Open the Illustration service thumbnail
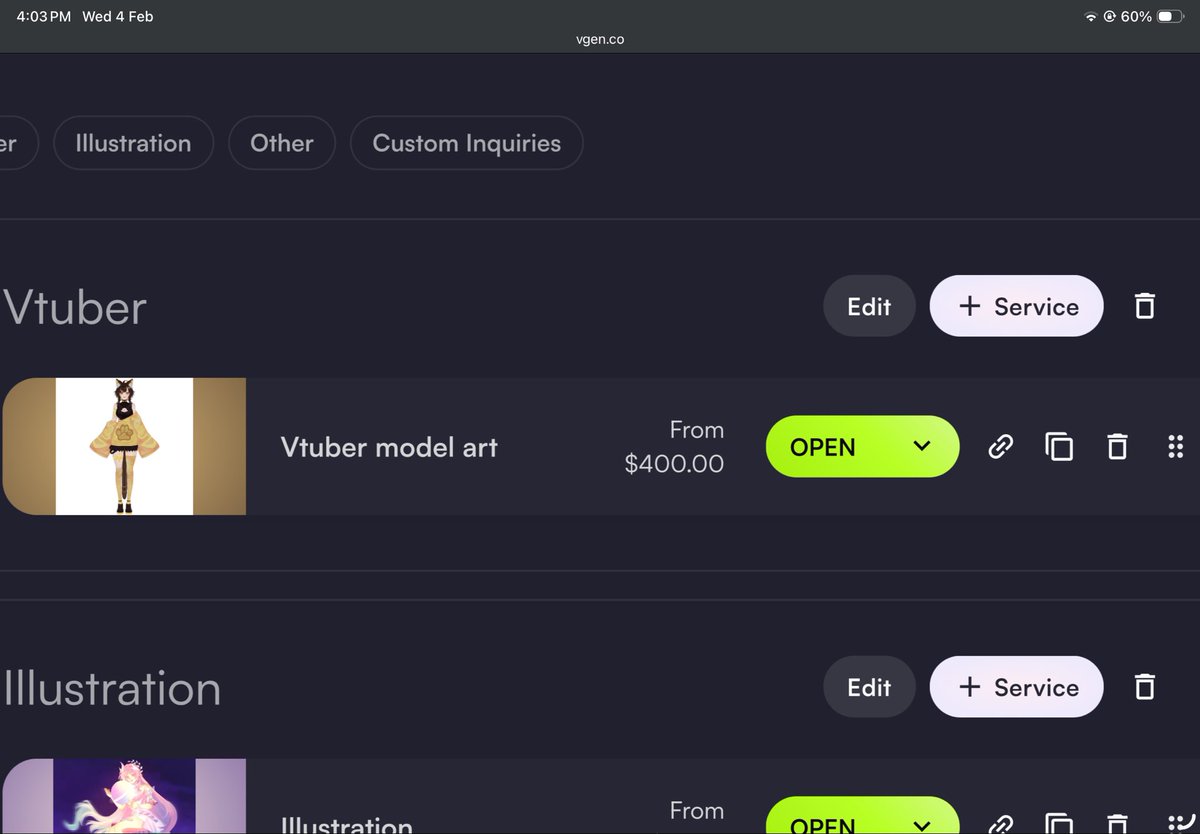The height and width of the screenshot is (834, 1200). coord(124,796)
